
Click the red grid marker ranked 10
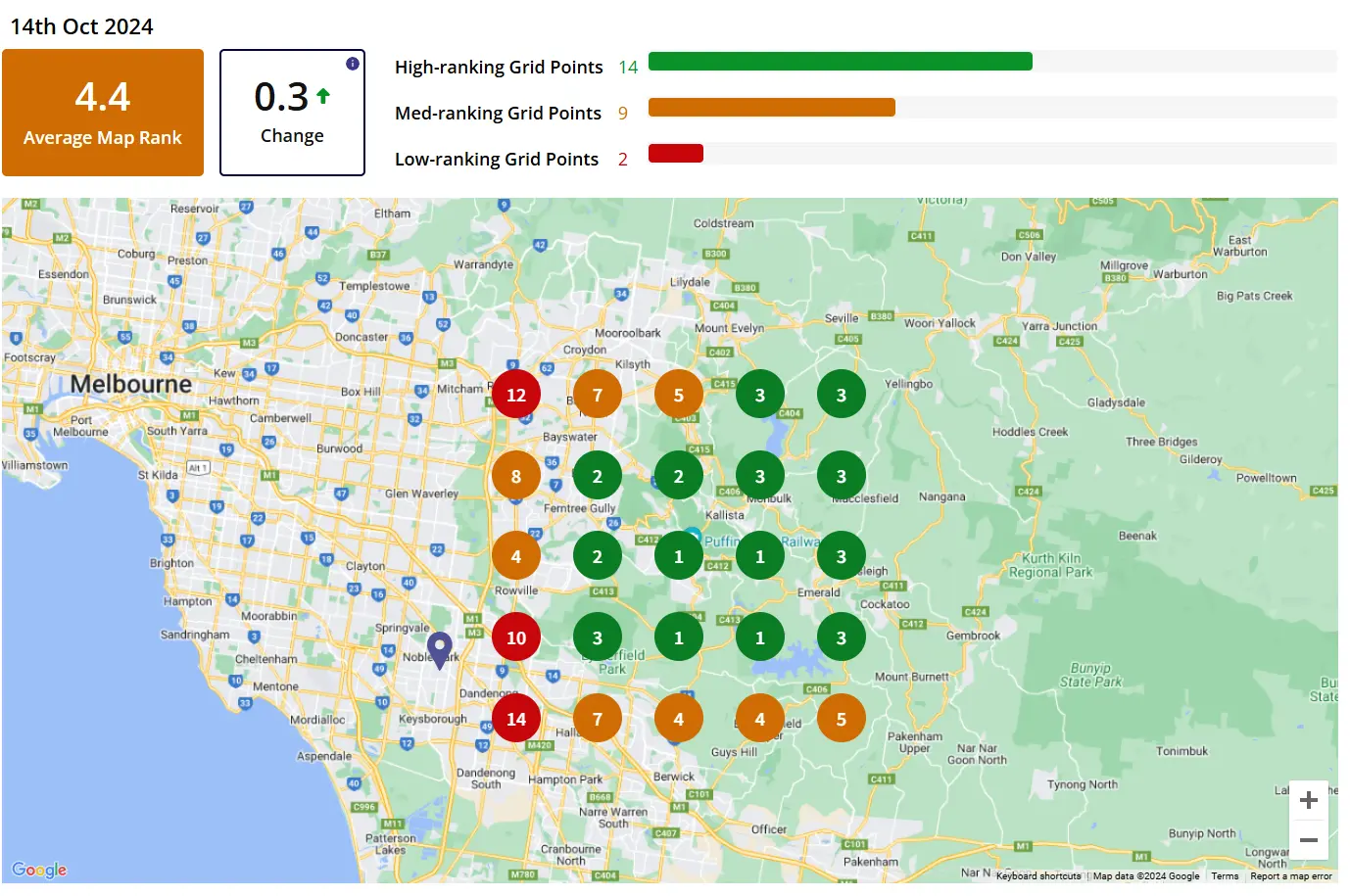(x=516, y=637)
